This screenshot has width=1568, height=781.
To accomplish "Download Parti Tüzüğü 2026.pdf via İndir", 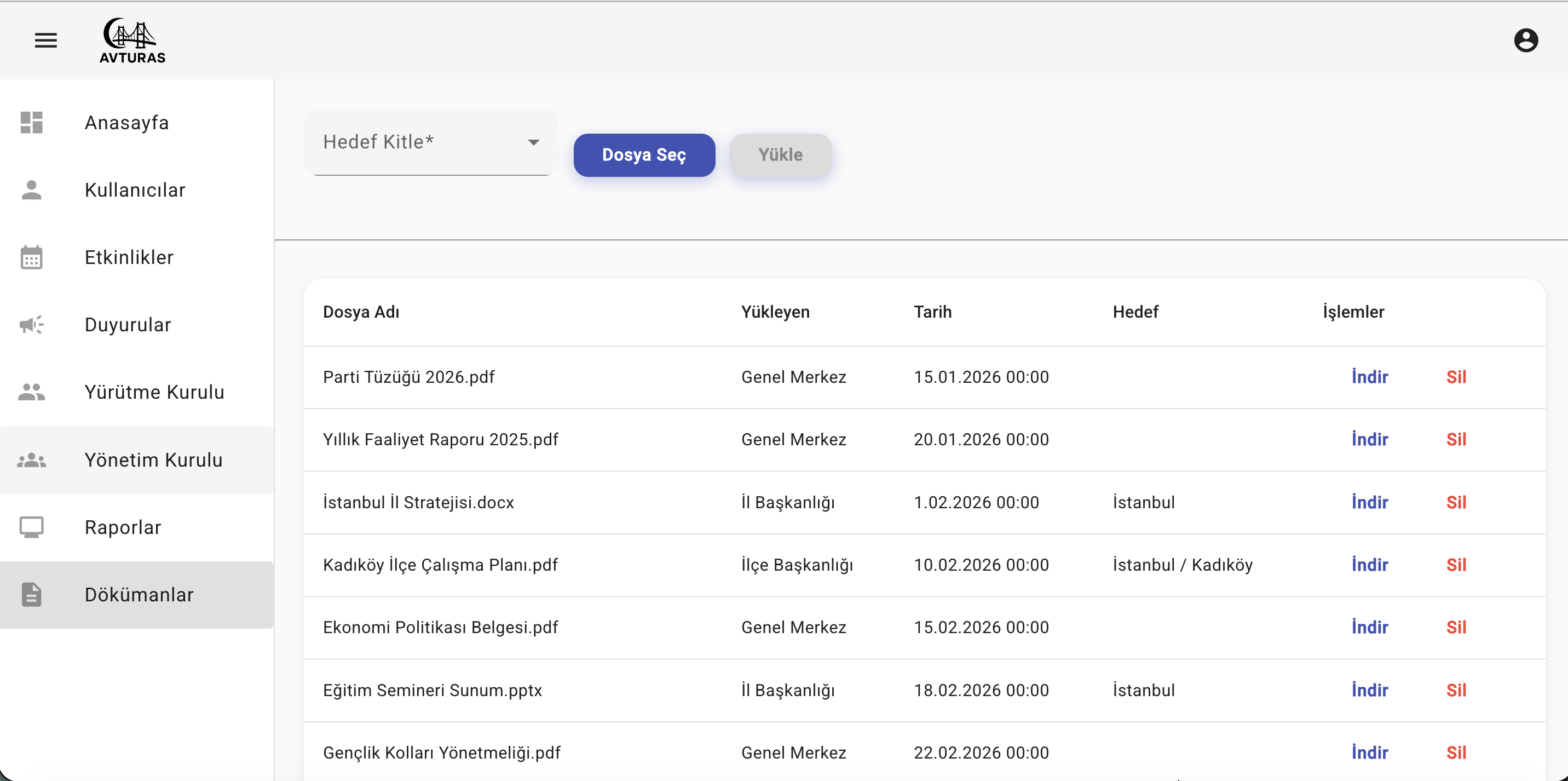I will click(1370, 377).
